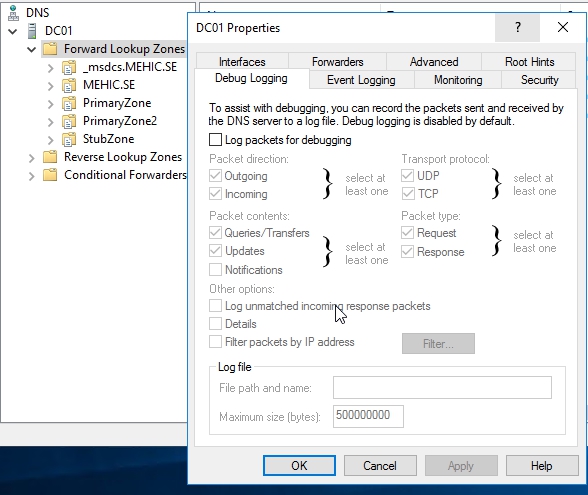Check the Notifications checkbox
This screenshot has height=495, width=588.
pos(215,269)
